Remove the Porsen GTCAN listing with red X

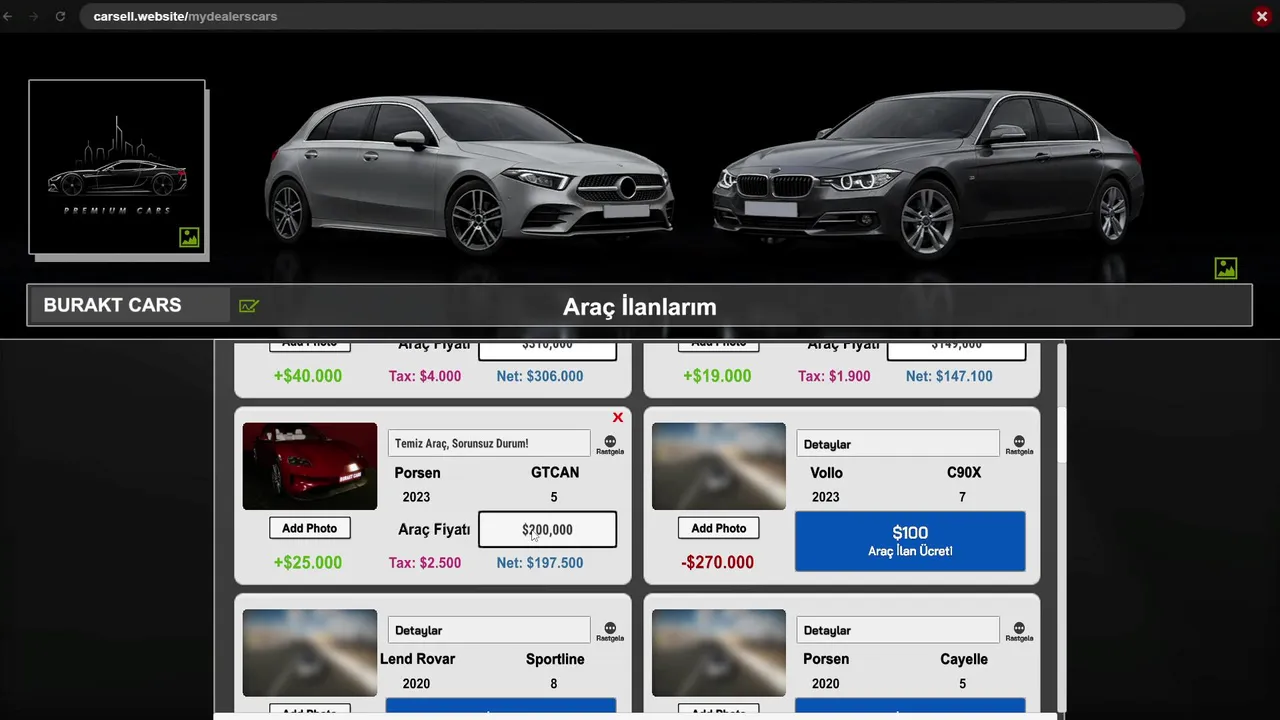coord(617,417)
